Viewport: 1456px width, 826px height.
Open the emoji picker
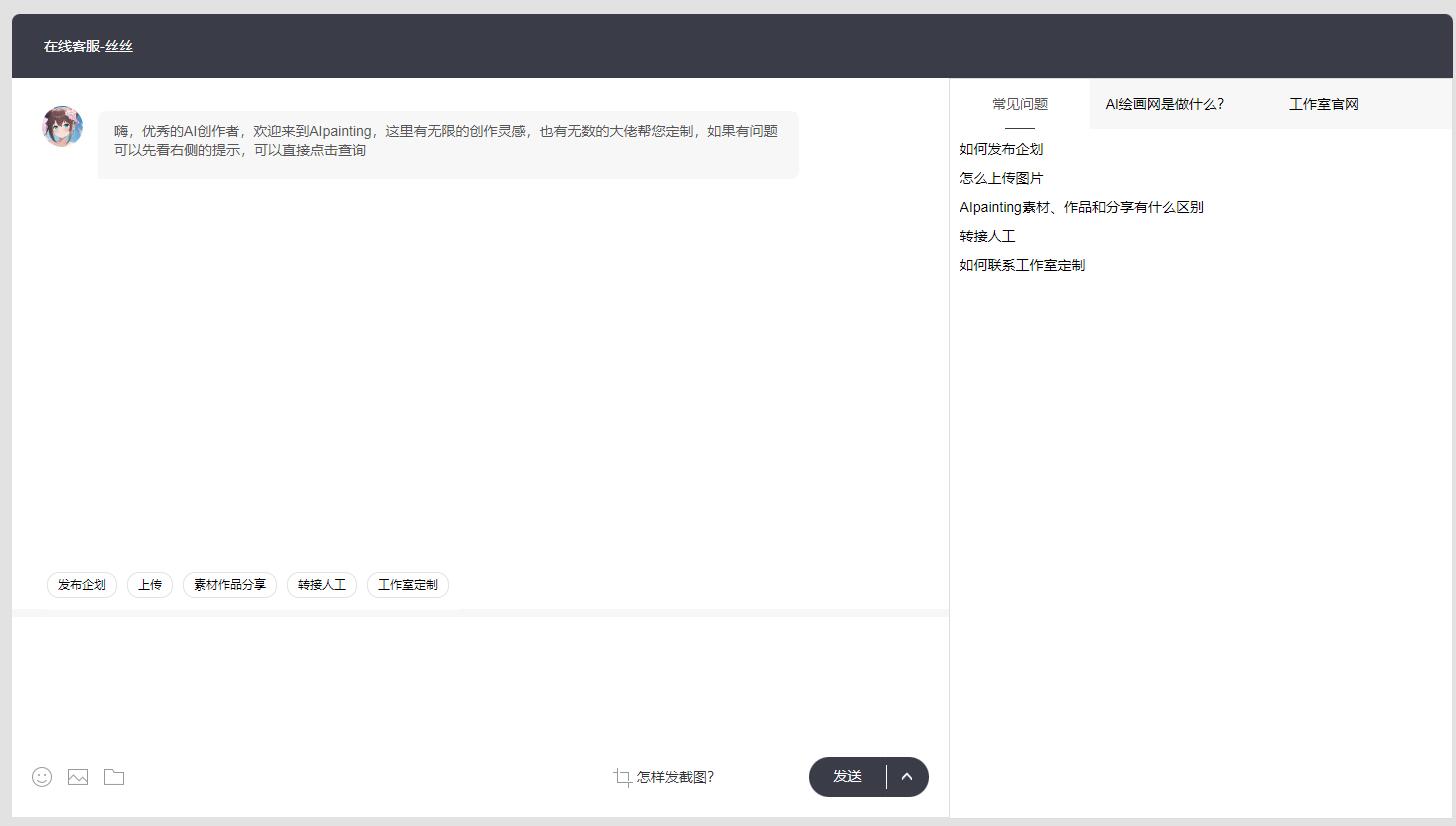click(x=41, y=777)
